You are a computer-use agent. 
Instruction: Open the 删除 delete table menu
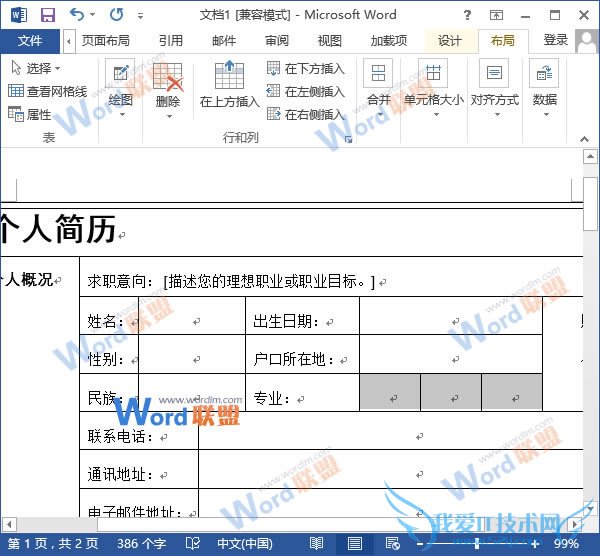[168, 89]
